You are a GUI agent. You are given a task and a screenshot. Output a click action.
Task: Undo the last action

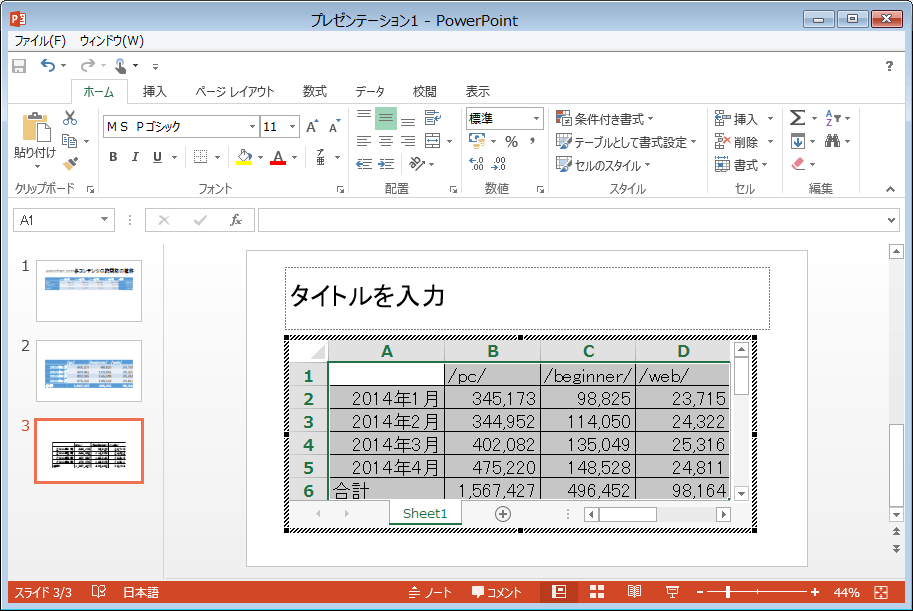[48, 66]
